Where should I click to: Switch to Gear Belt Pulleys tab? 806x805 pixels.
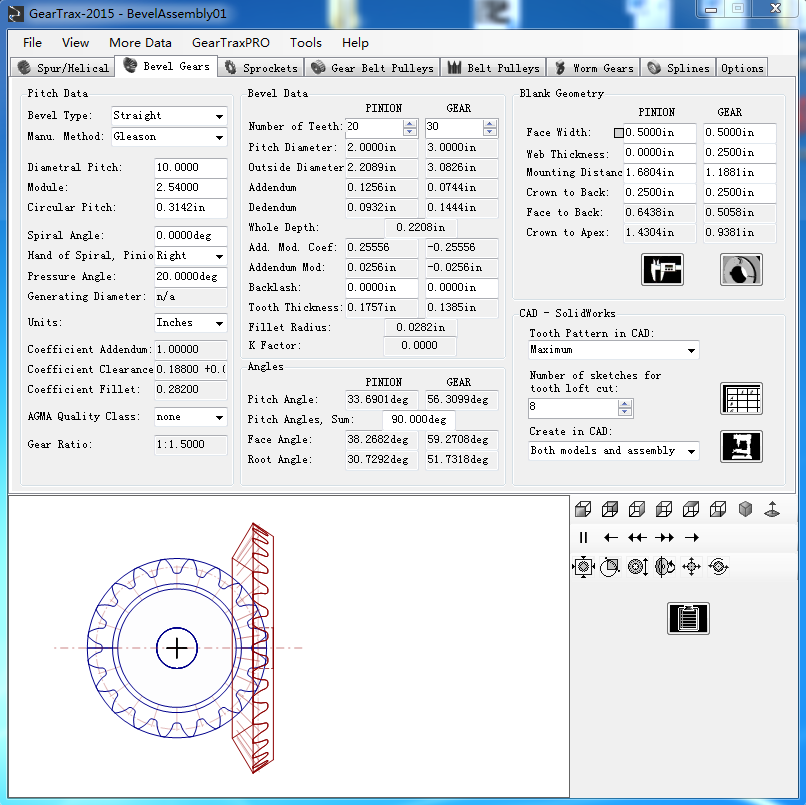point(373,68)
